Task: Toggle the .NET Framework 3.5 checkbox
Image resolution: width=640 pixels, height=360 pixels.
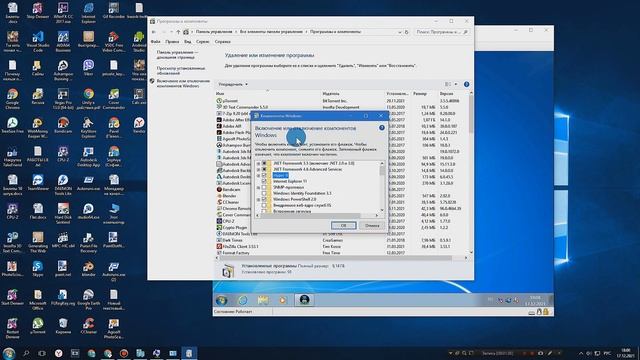Action: tap(264, 163)
